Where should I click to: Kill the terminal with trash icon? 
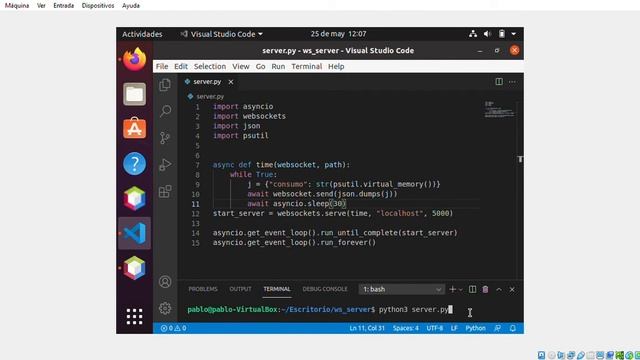tap(485, 289)
